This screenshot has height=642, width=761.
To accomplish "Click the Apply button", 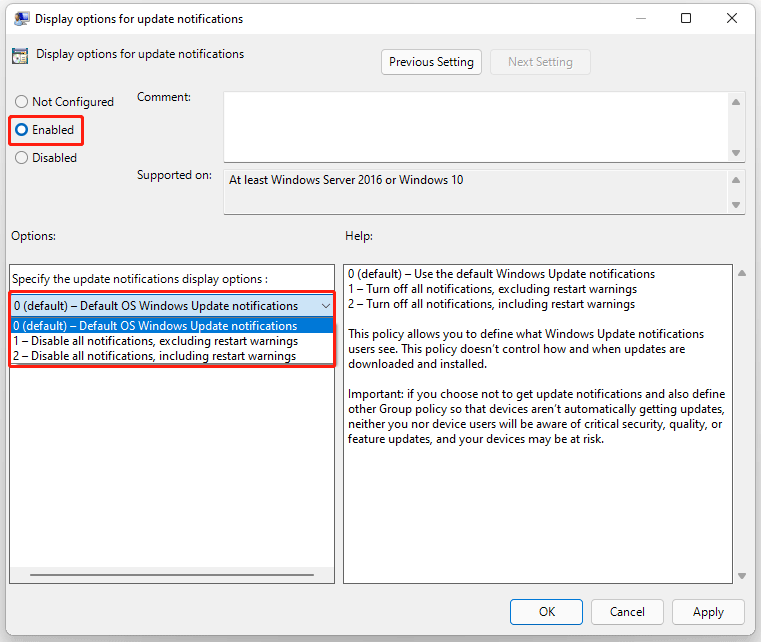I will pyautogui.click(x=708, y=612).
